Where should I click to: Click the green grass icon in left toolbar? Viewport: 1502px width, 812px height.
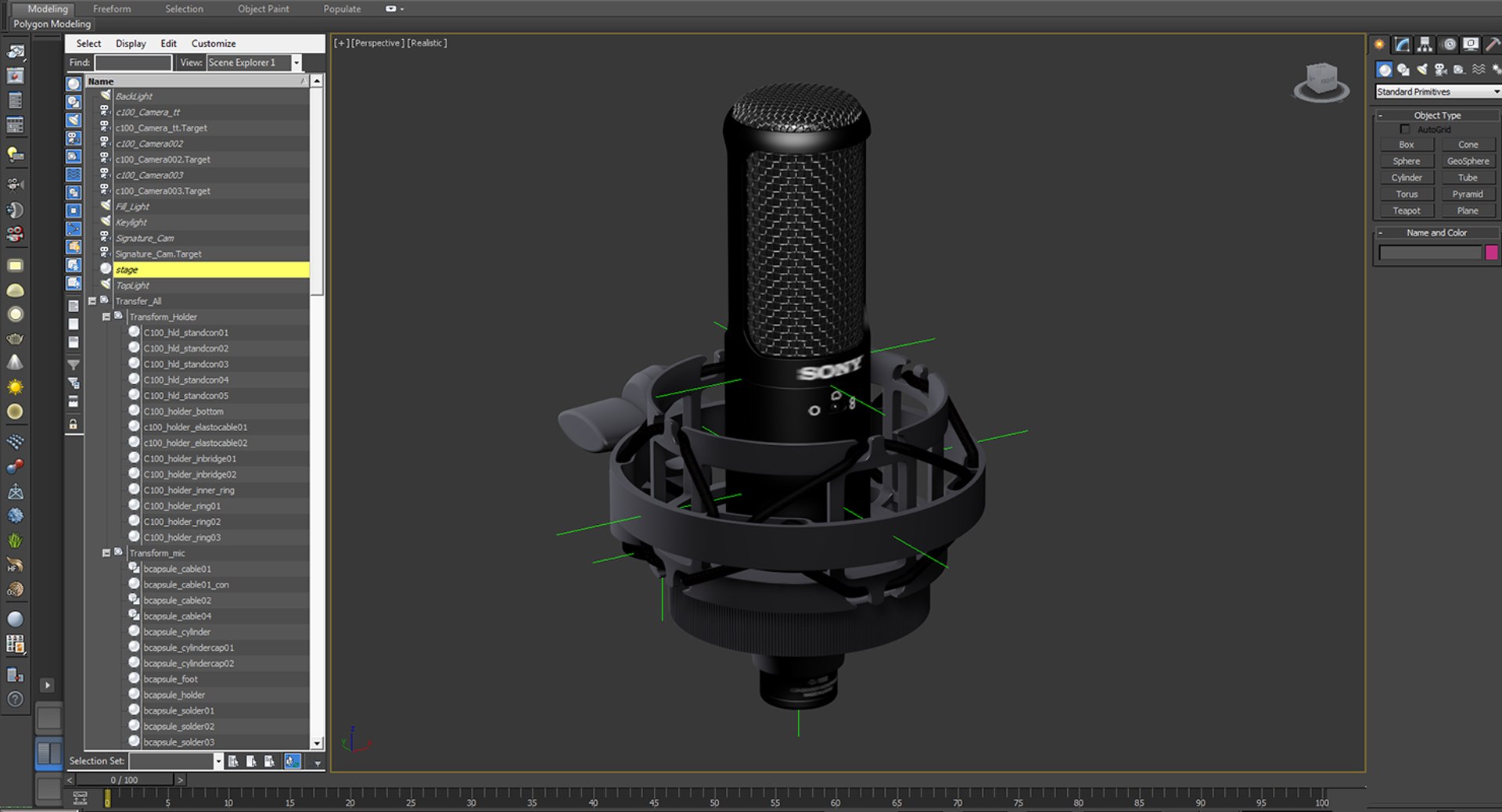click(x=15, y=541)
